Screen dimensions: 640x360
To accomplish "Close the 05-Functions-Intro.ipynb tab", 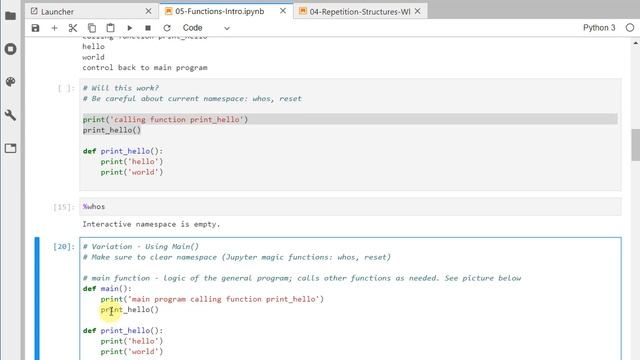I will (283, 11).
